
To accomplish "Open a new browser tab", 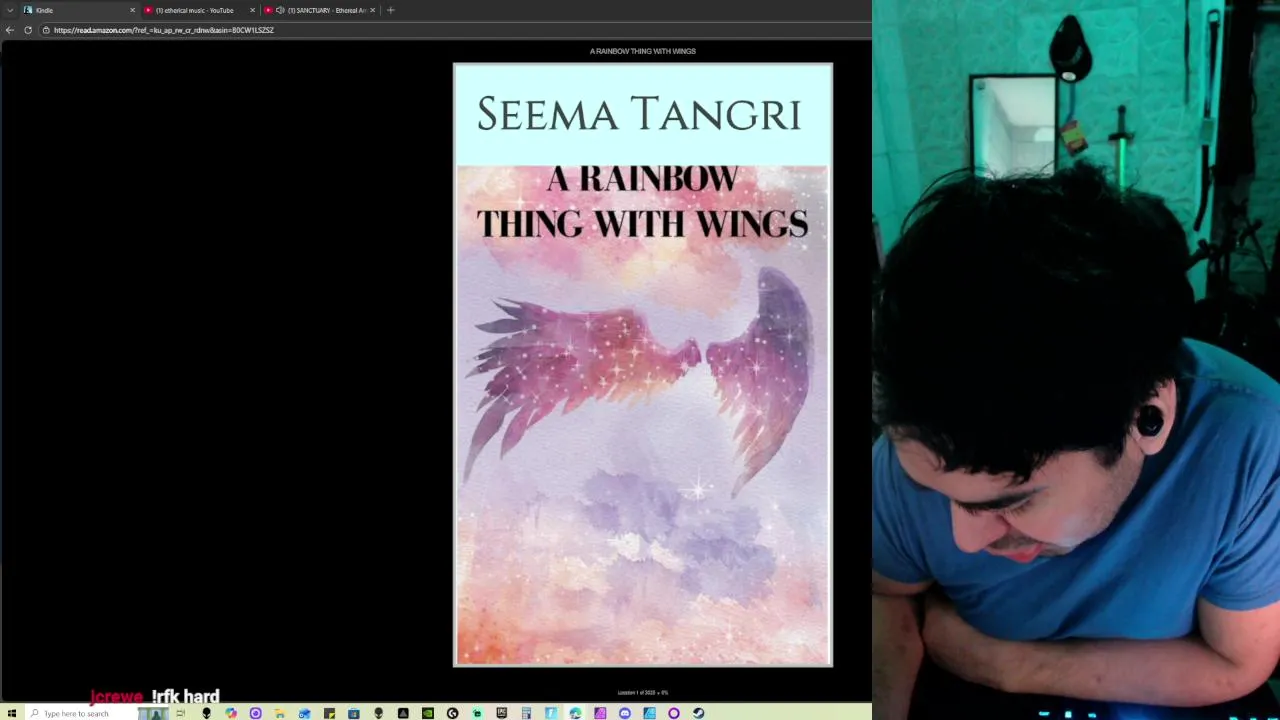I will (391, 10).
